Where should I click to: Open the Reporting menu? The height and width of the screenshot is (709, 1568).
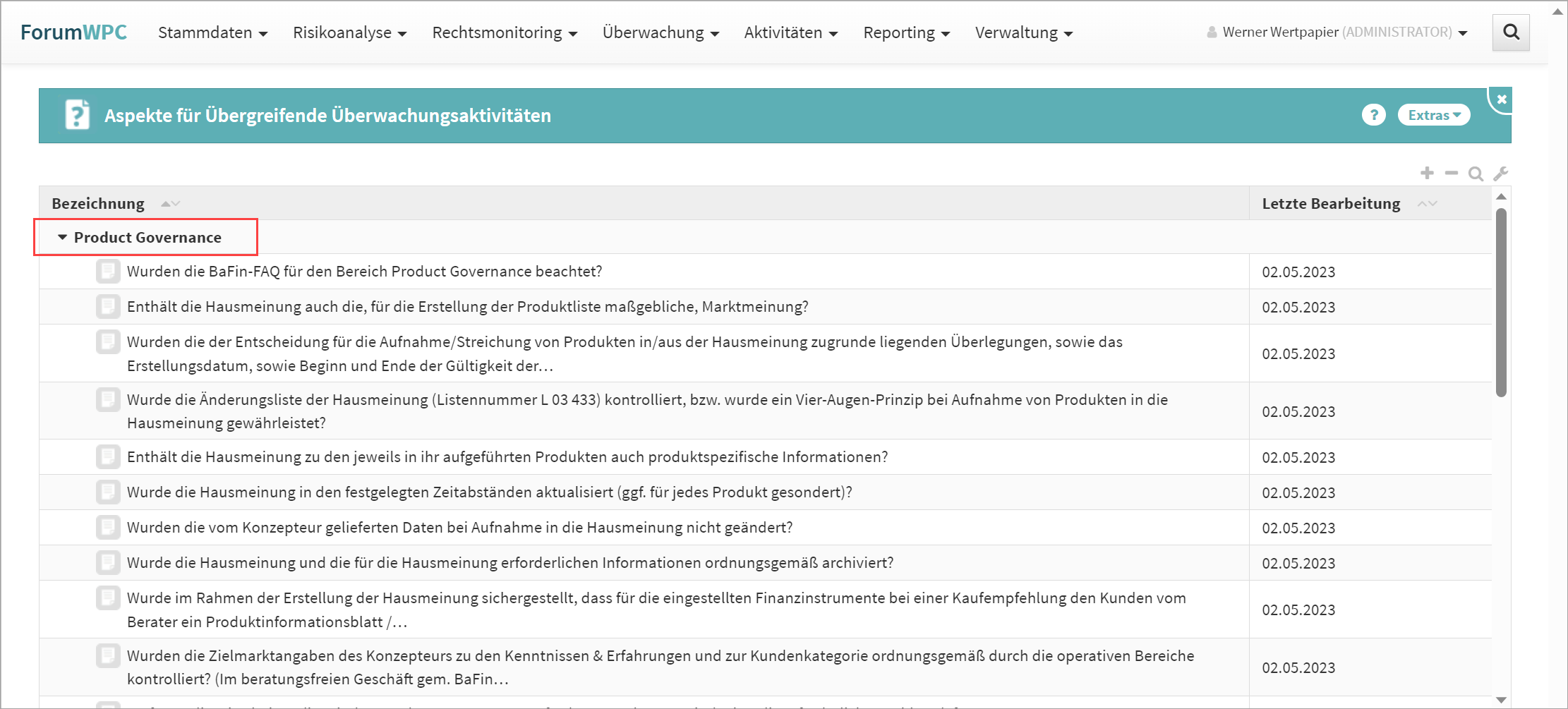906,32
